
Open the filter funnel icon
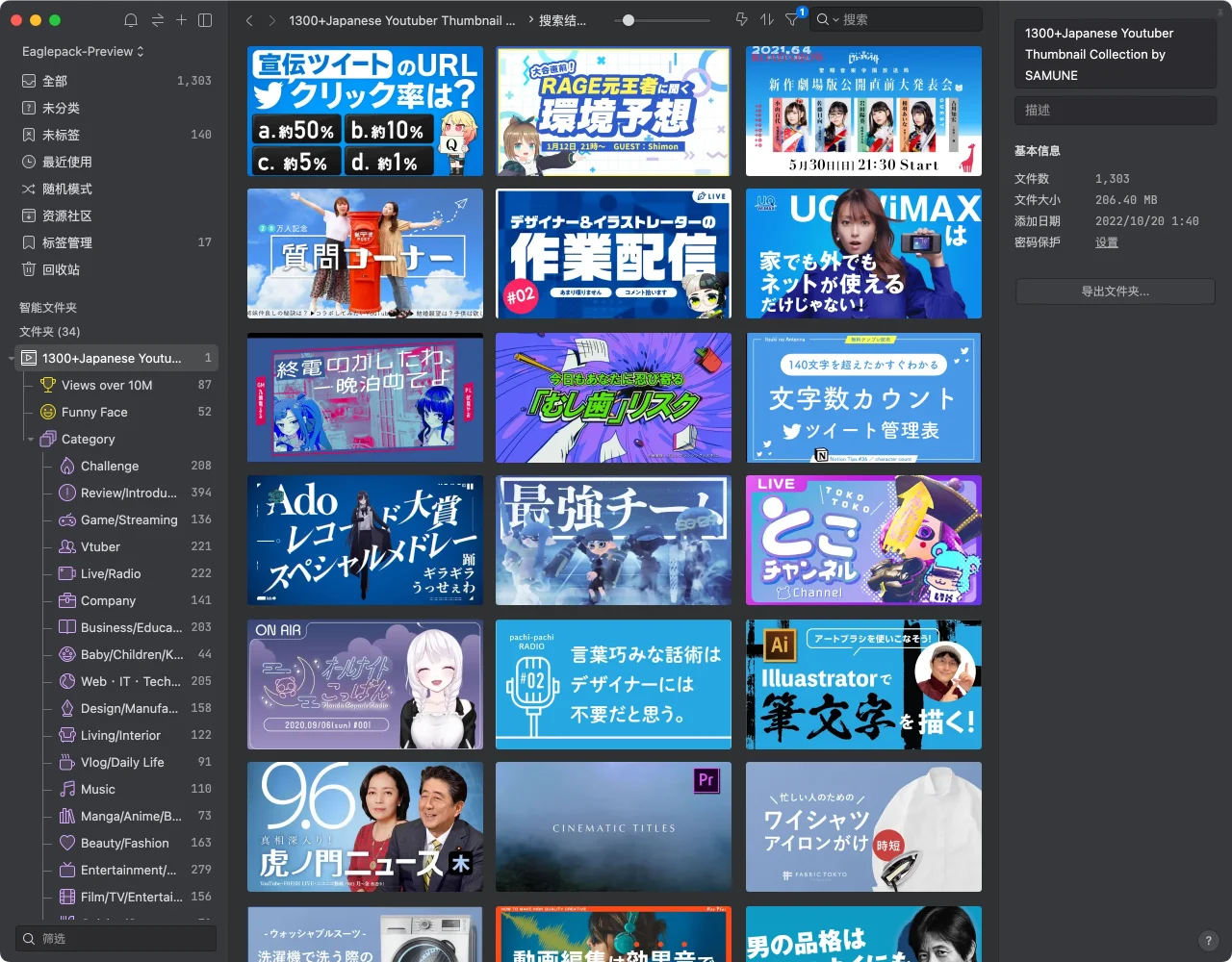click(792, 19)
